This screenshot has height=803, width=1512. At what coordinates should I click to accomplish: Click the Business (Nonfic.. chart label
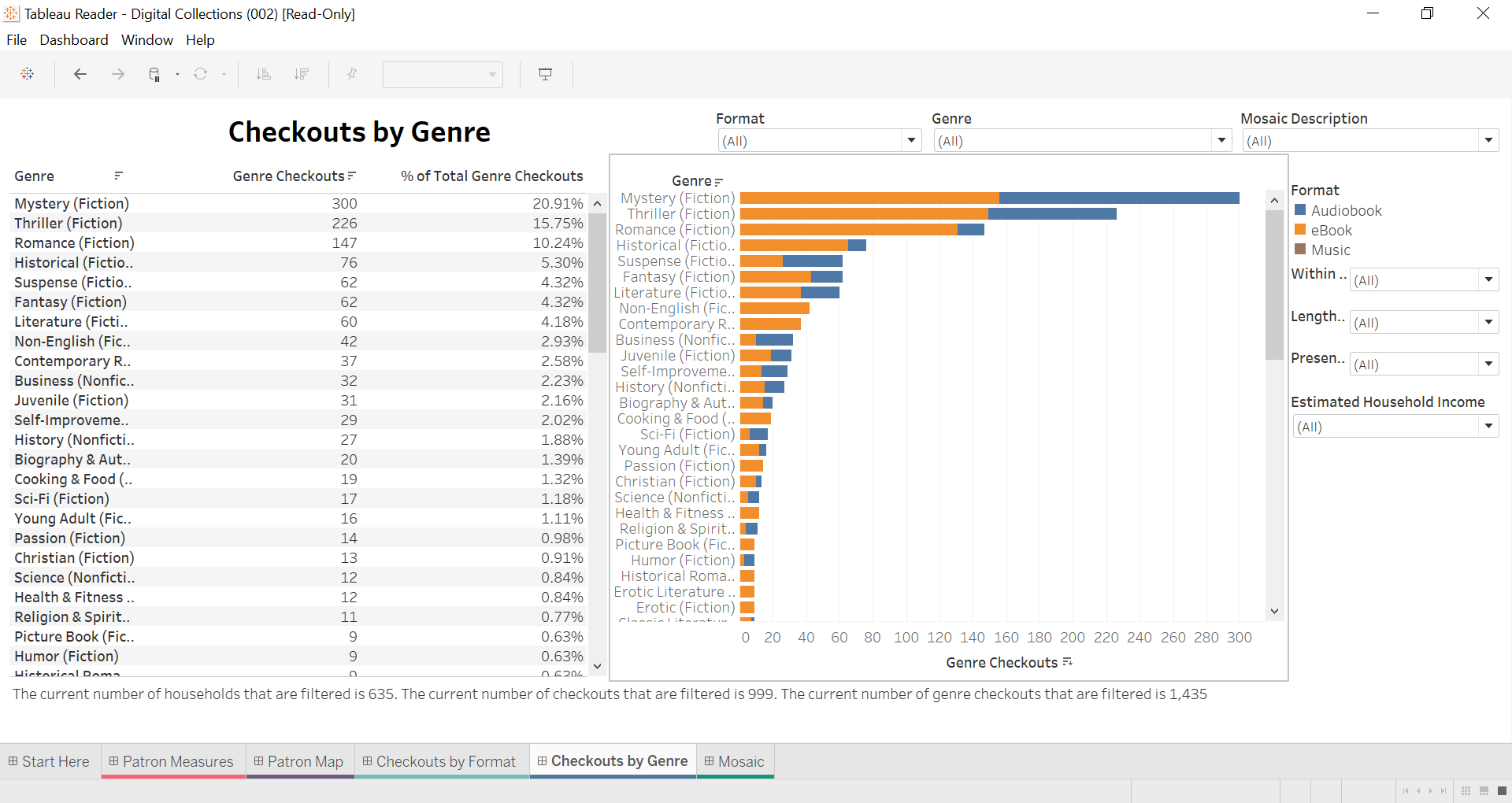pos(675,340)
